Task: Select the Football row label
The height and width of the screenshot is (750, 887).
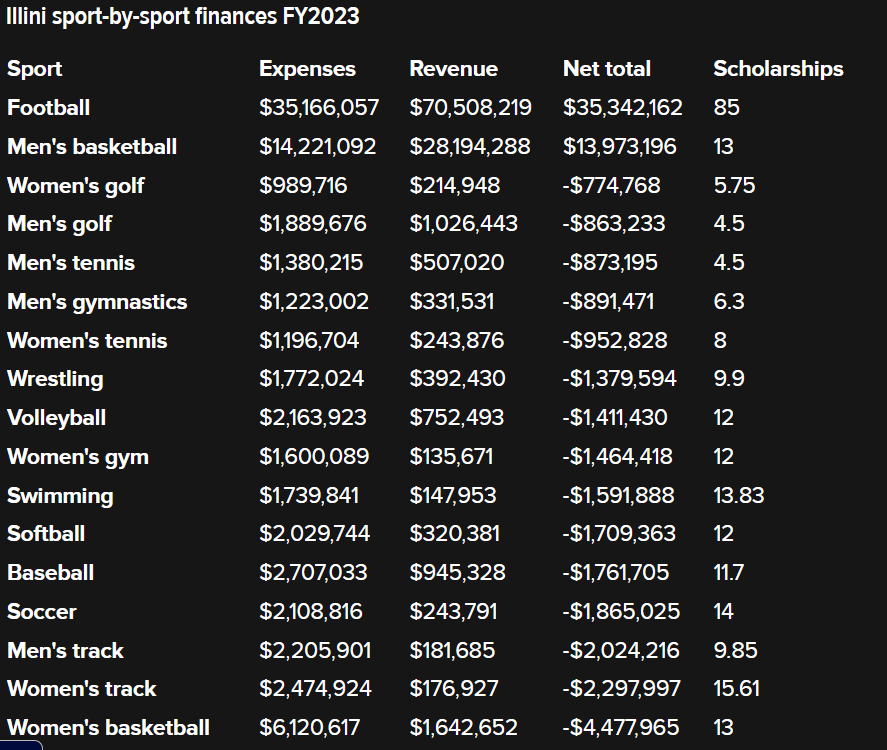Action: click(x=48, y=108)
